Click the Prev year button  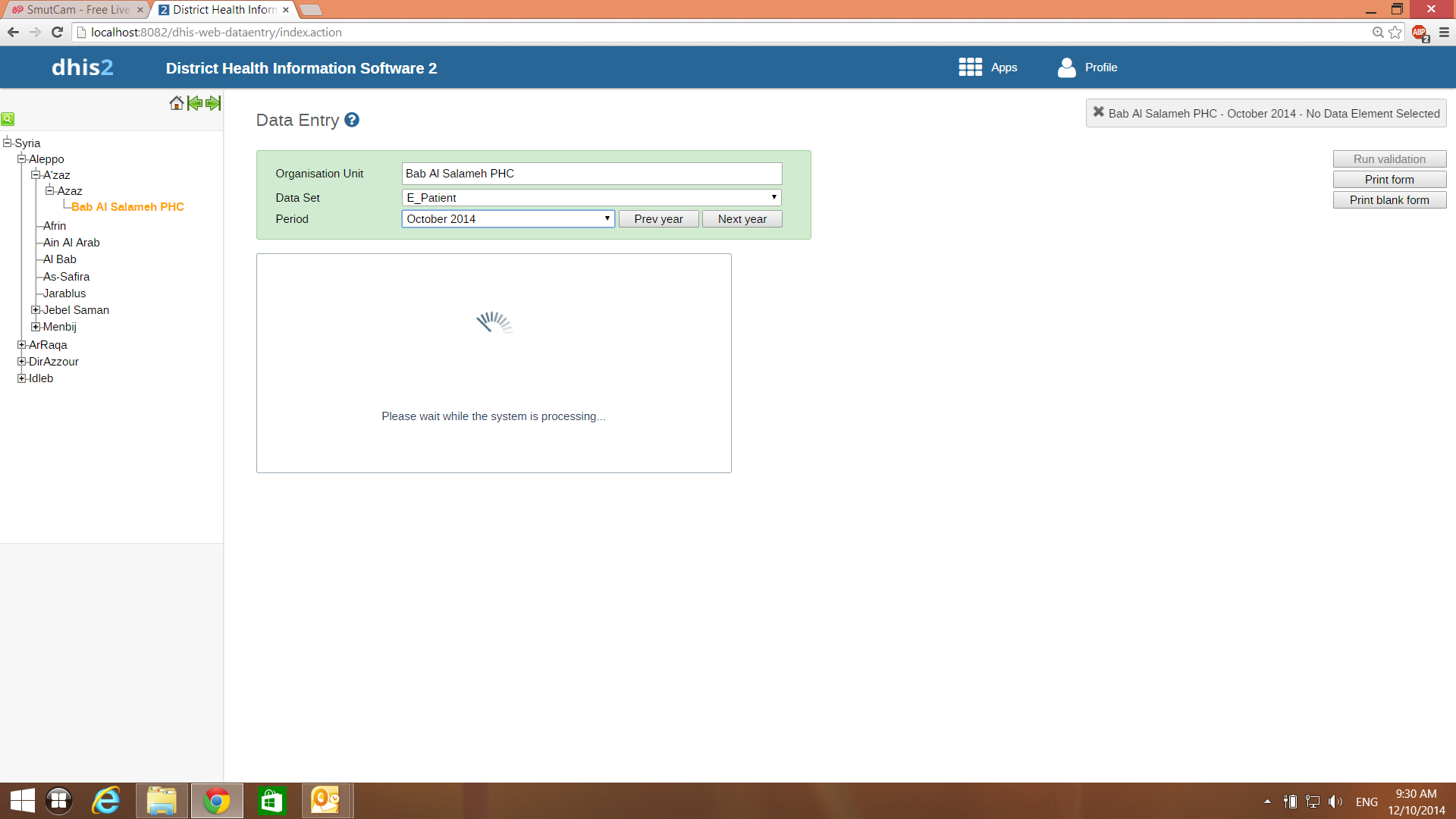coord(658,219)
